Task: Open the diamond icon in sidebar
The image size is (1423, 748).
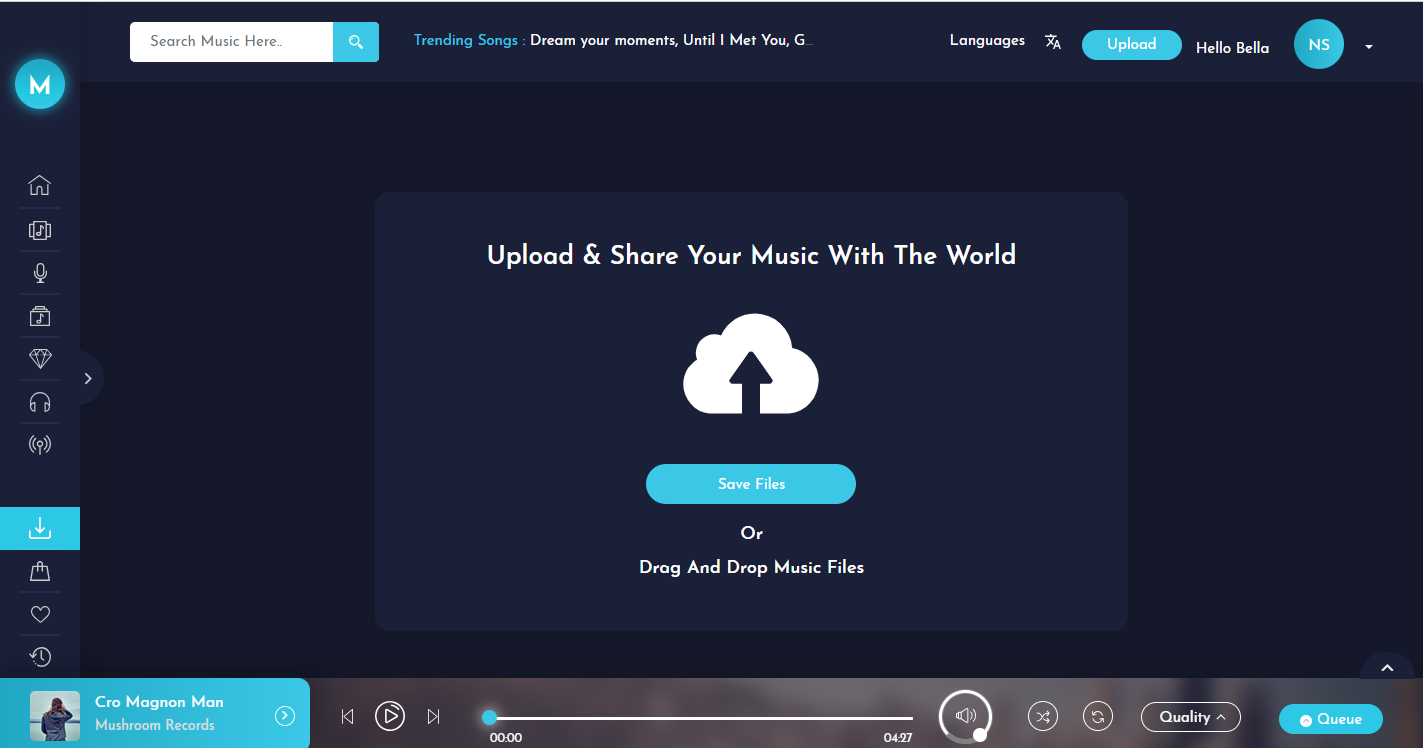Action: coord(40,359)
